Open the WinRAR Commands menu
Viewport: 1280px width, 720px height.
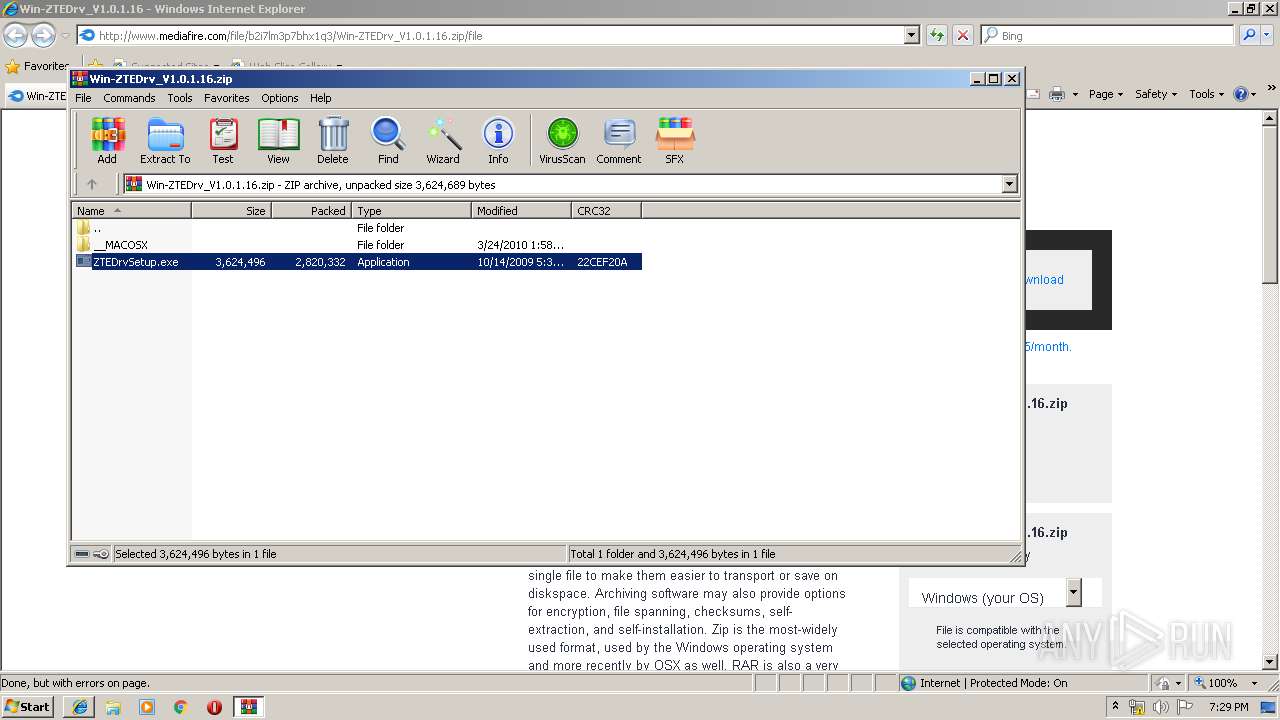pyautogui.click(x=129, y=98)
